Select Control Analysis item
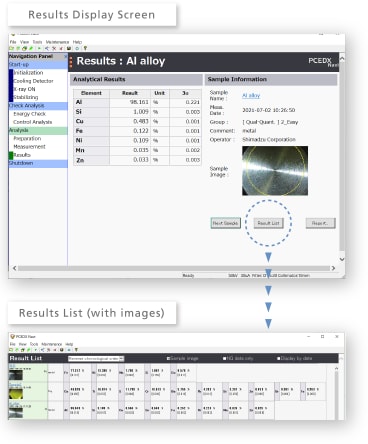This screenshot has height=444, width=368. point(33,122)
